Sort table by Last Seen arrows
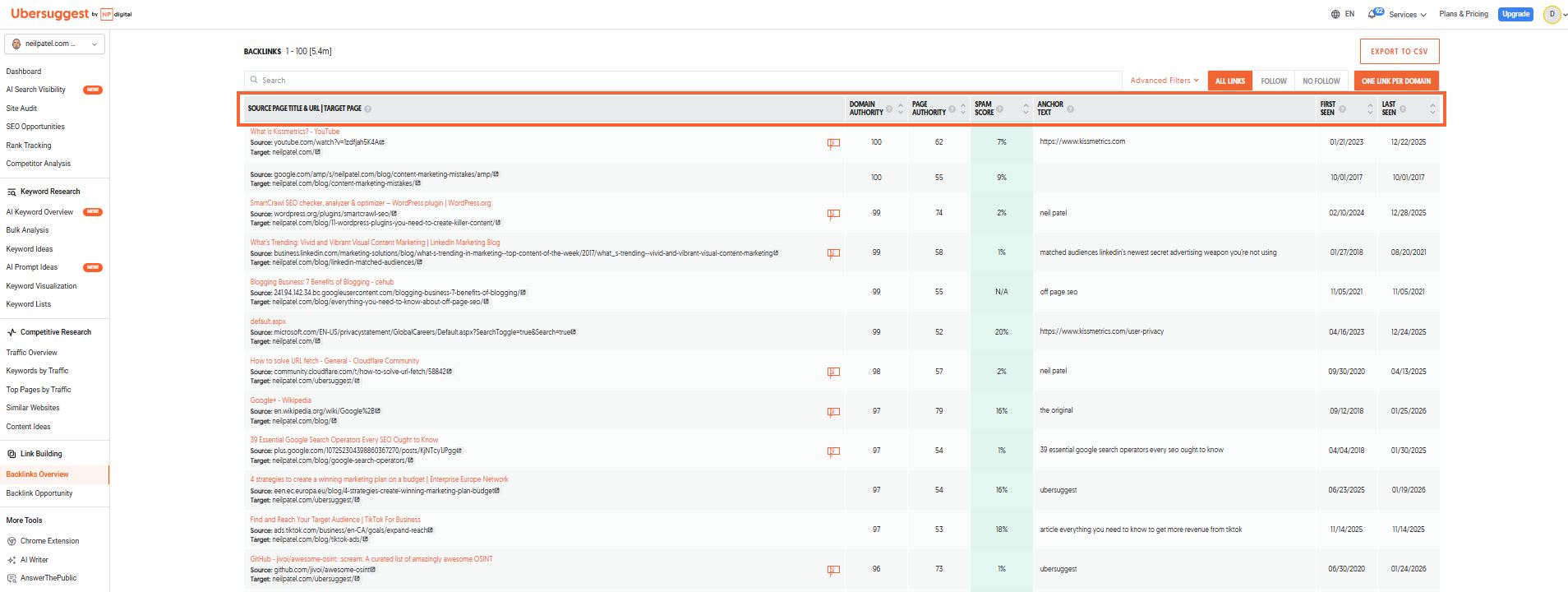 (x=1432, y=109)
